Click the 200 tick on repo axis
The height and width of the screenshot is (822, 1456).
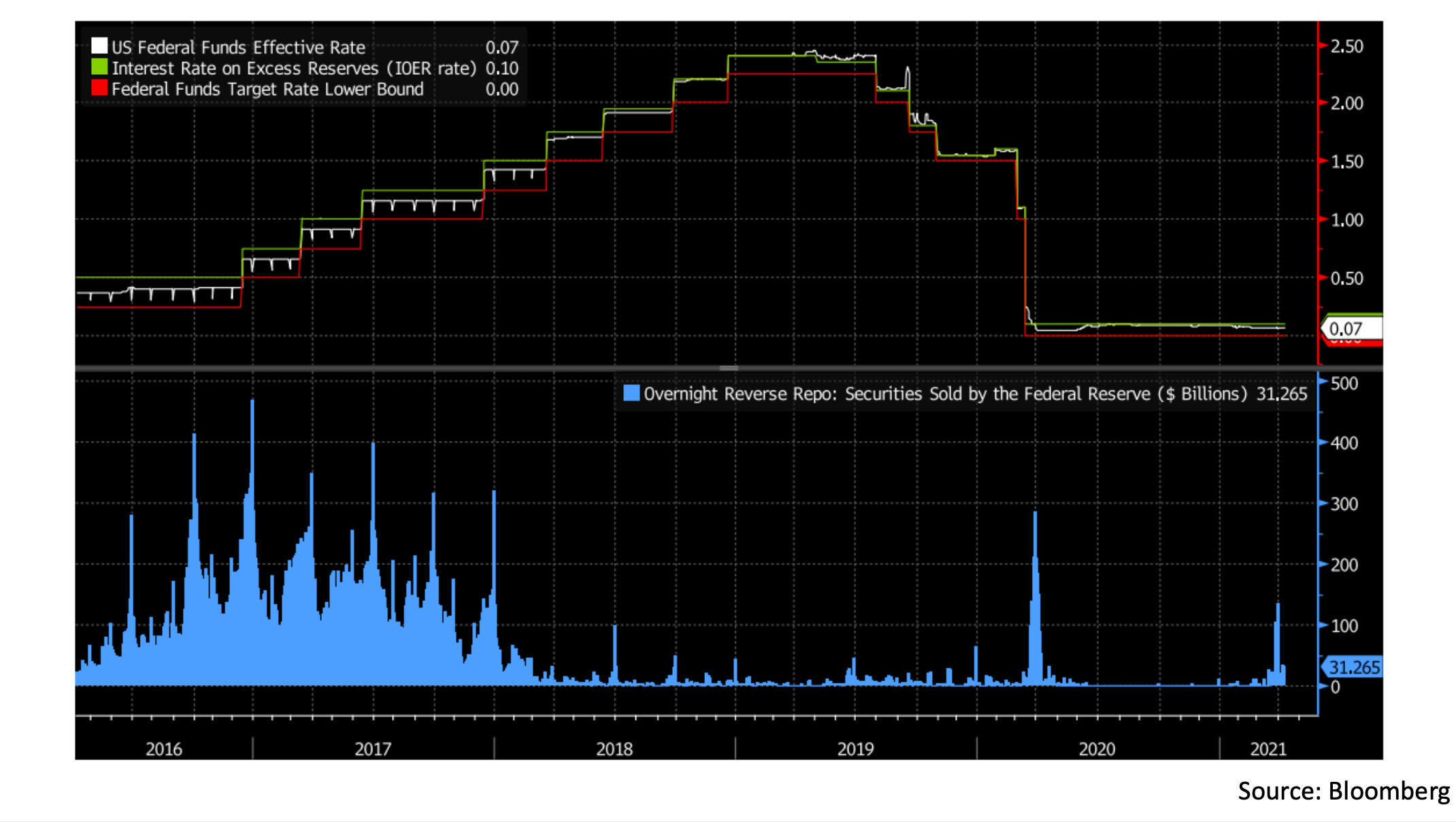point(1344,565)
